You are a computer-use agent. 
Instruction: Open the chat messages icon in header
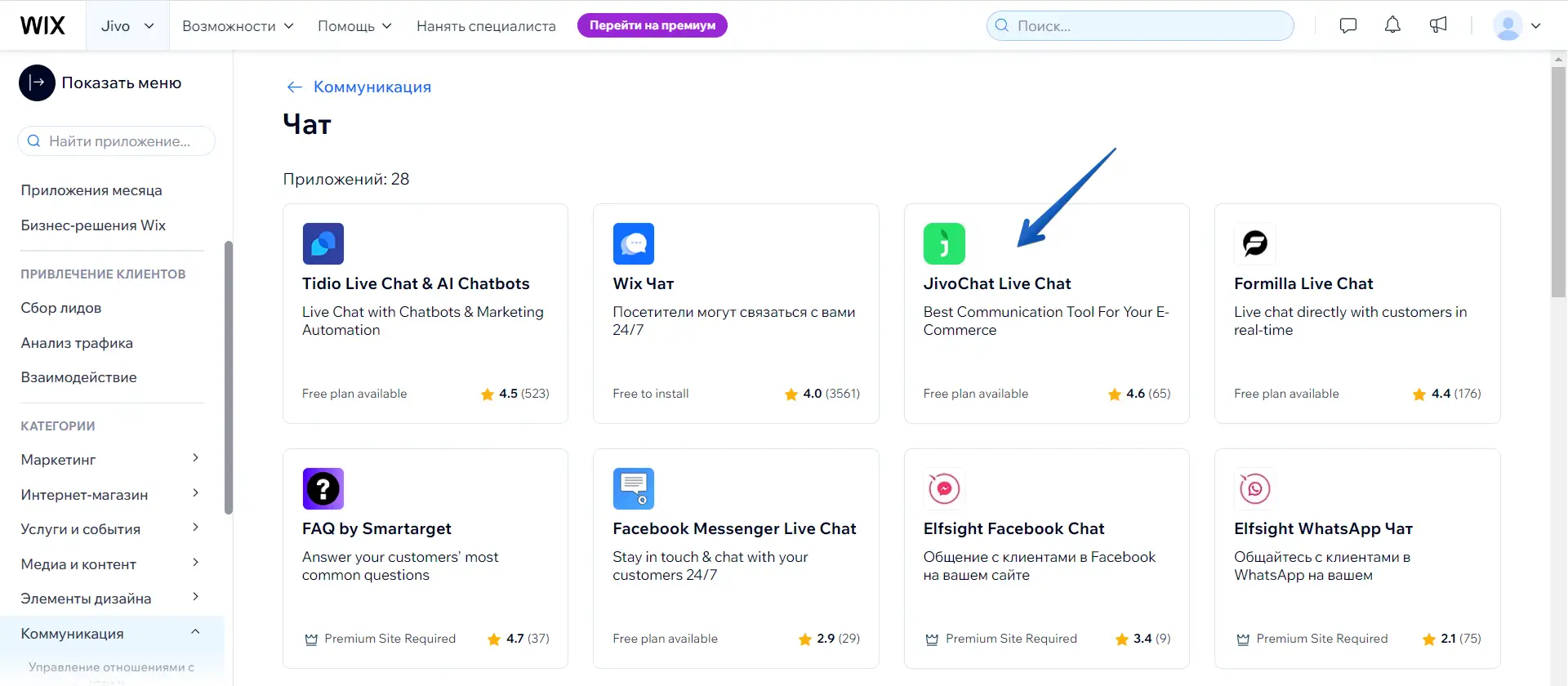(1347, 25)
